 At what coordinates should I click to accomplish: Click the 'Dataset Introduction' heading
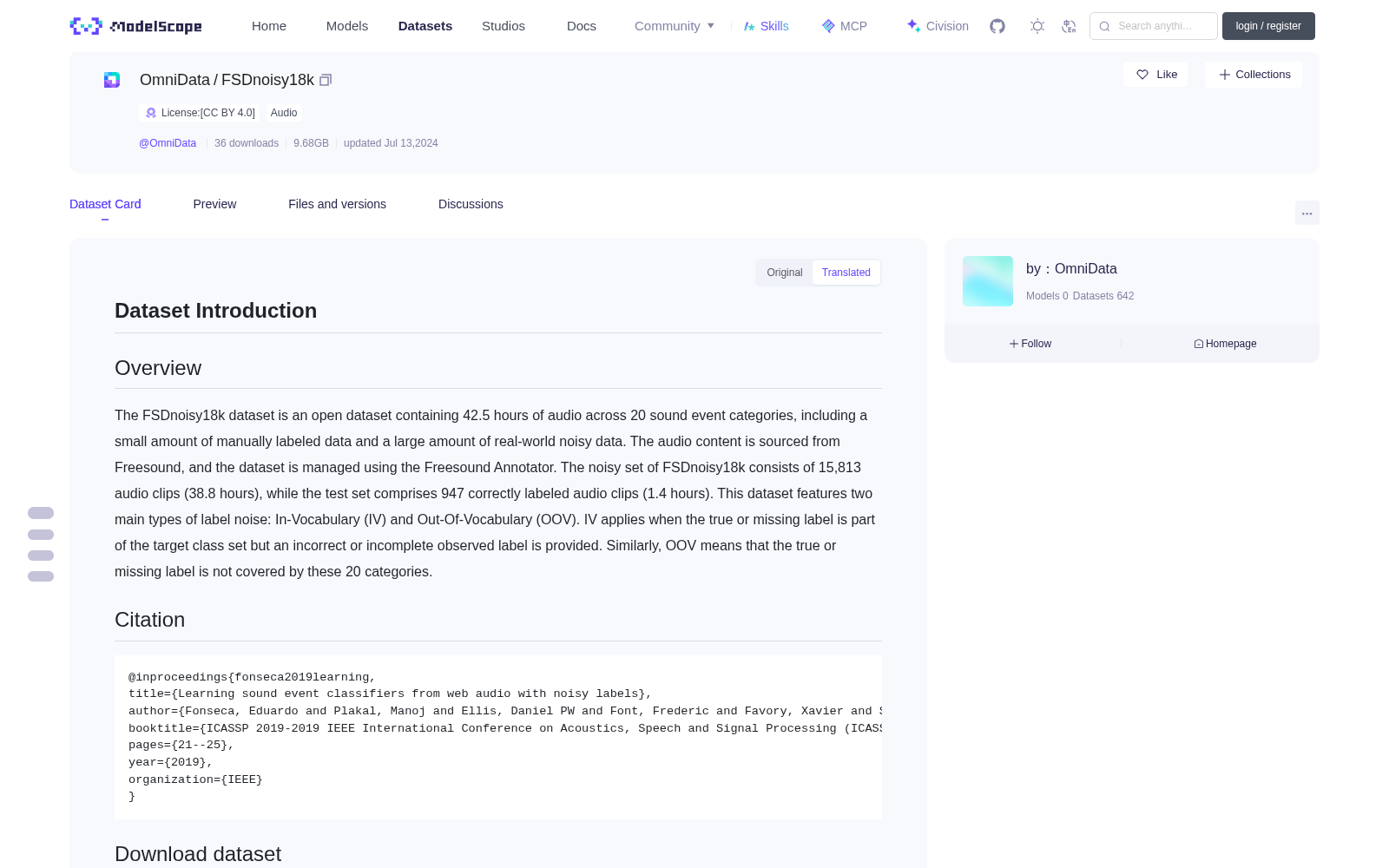point(215,311)
